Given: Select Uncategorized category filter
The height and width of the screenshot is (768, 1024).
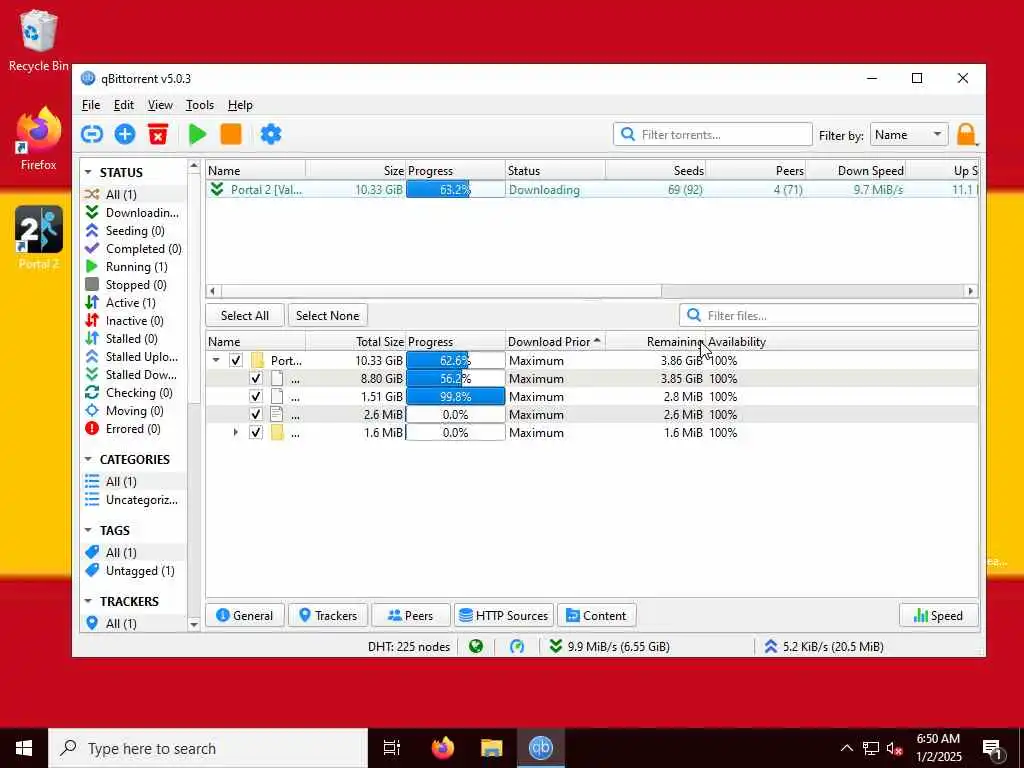Looking at the screenshot, I should point(133,500).
